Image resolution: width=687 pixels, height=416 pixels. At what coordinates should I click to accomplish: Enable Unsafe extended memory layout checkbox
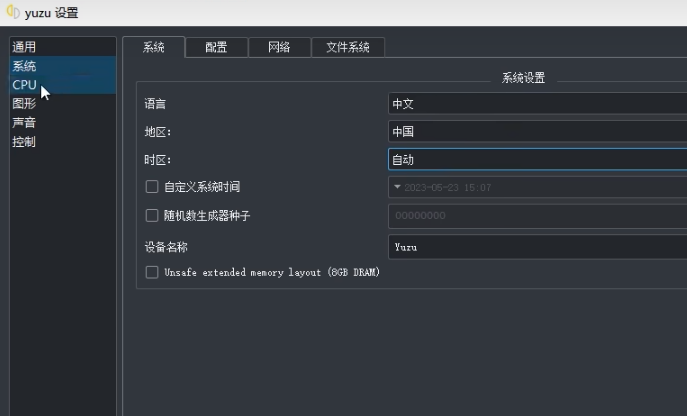152,272
